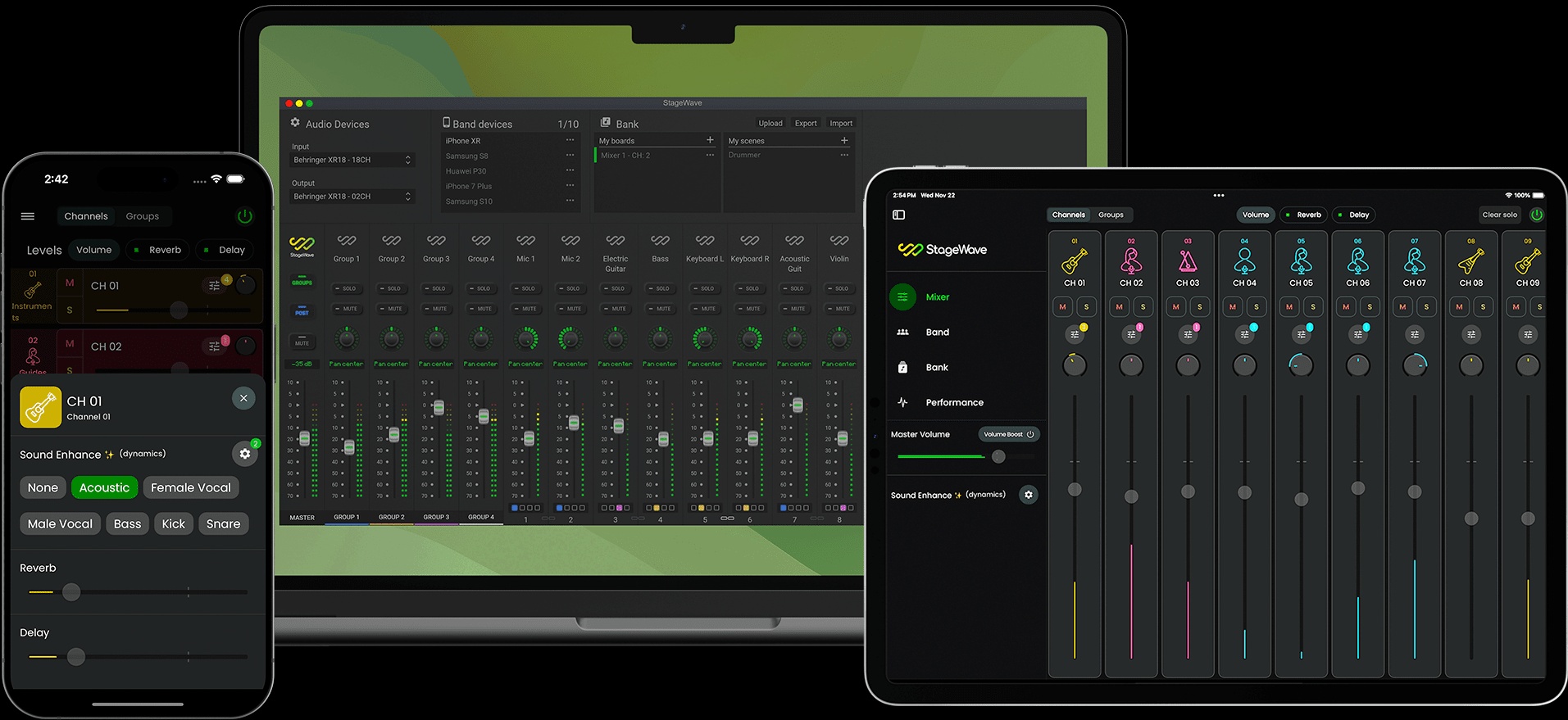Click the Master Volume slider handle
The height and width of the screenshot is (720, 1568).
pyautogui.click(x=998, y=456)
